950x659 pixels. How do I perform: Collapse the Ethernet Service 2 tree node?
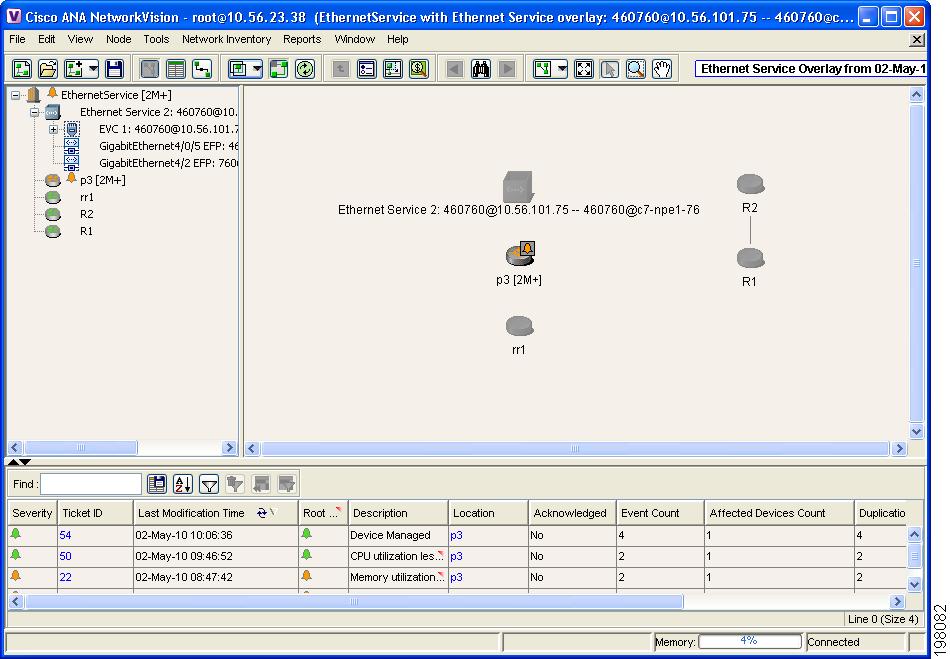35,112
